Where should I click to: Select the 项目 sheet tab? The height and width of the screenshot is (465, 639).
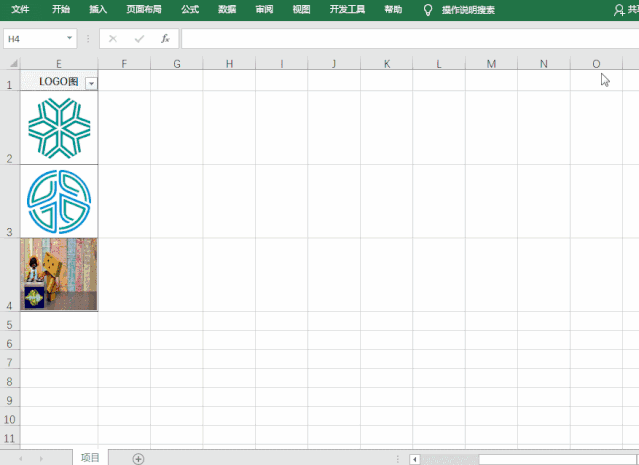[90, 457]
